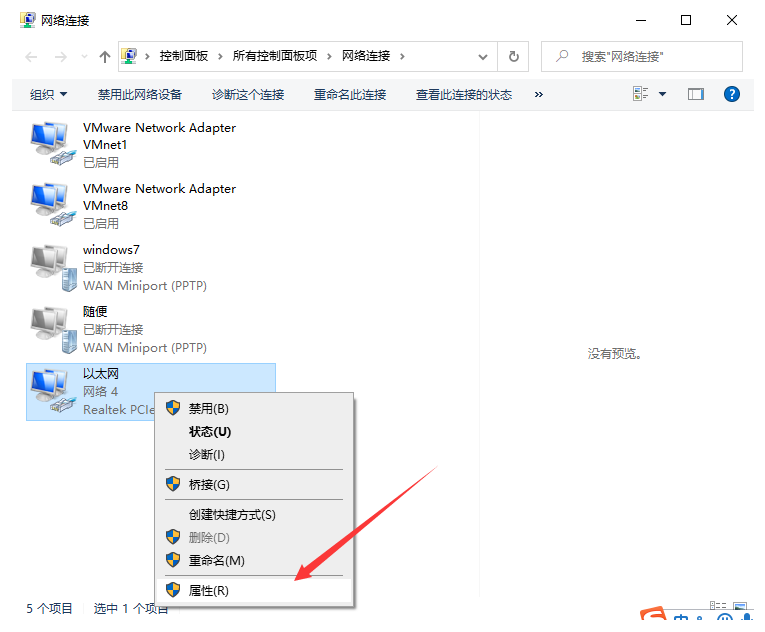Screen dimensions: 765x632
Task: Select the VMnet8 adapter icon
Action: [53, 205]
